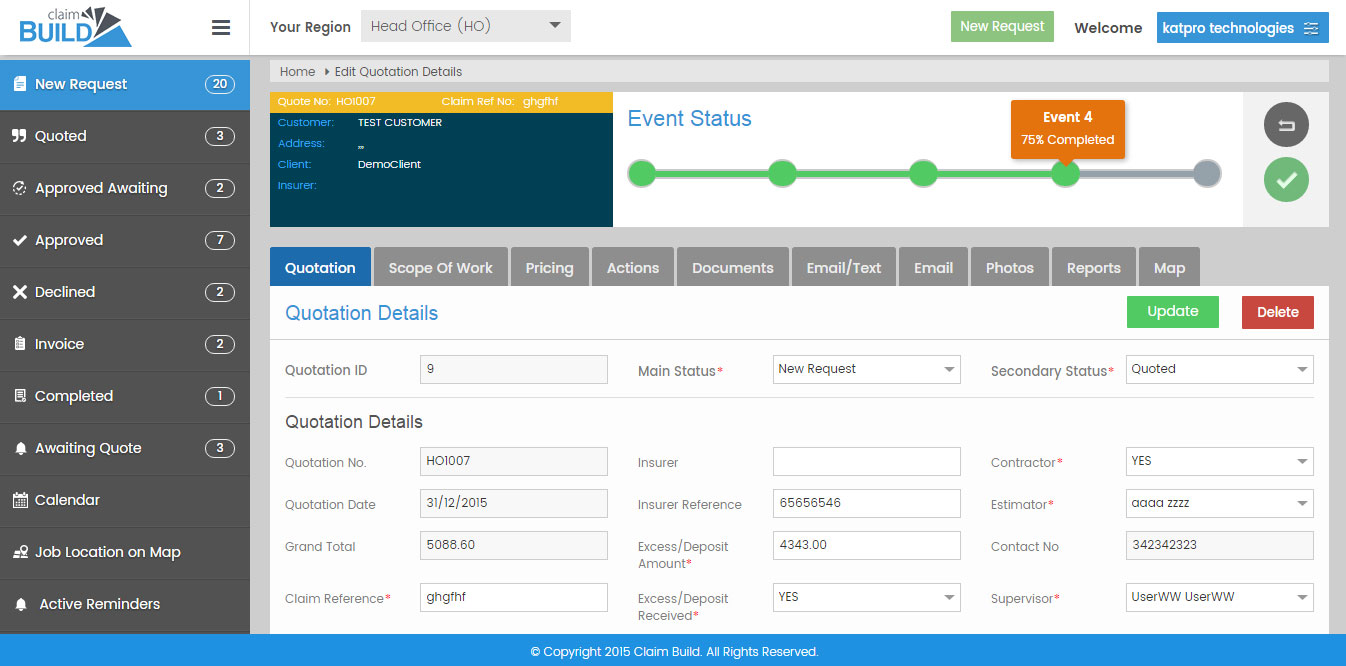Open Active Reminders in sidebar
This screenshot has height=666, width=1346.
click(x=99, y=604)
